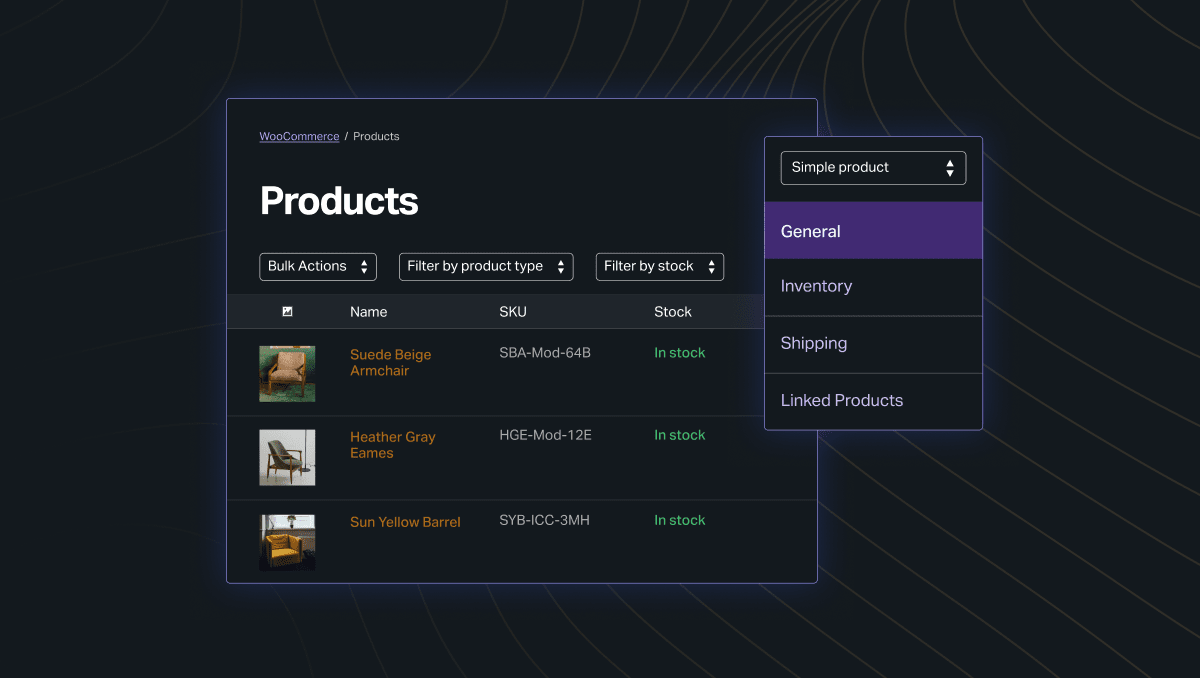Switch to the Inventory tab
Screen dimensions: 1200x678
(874, 287)
